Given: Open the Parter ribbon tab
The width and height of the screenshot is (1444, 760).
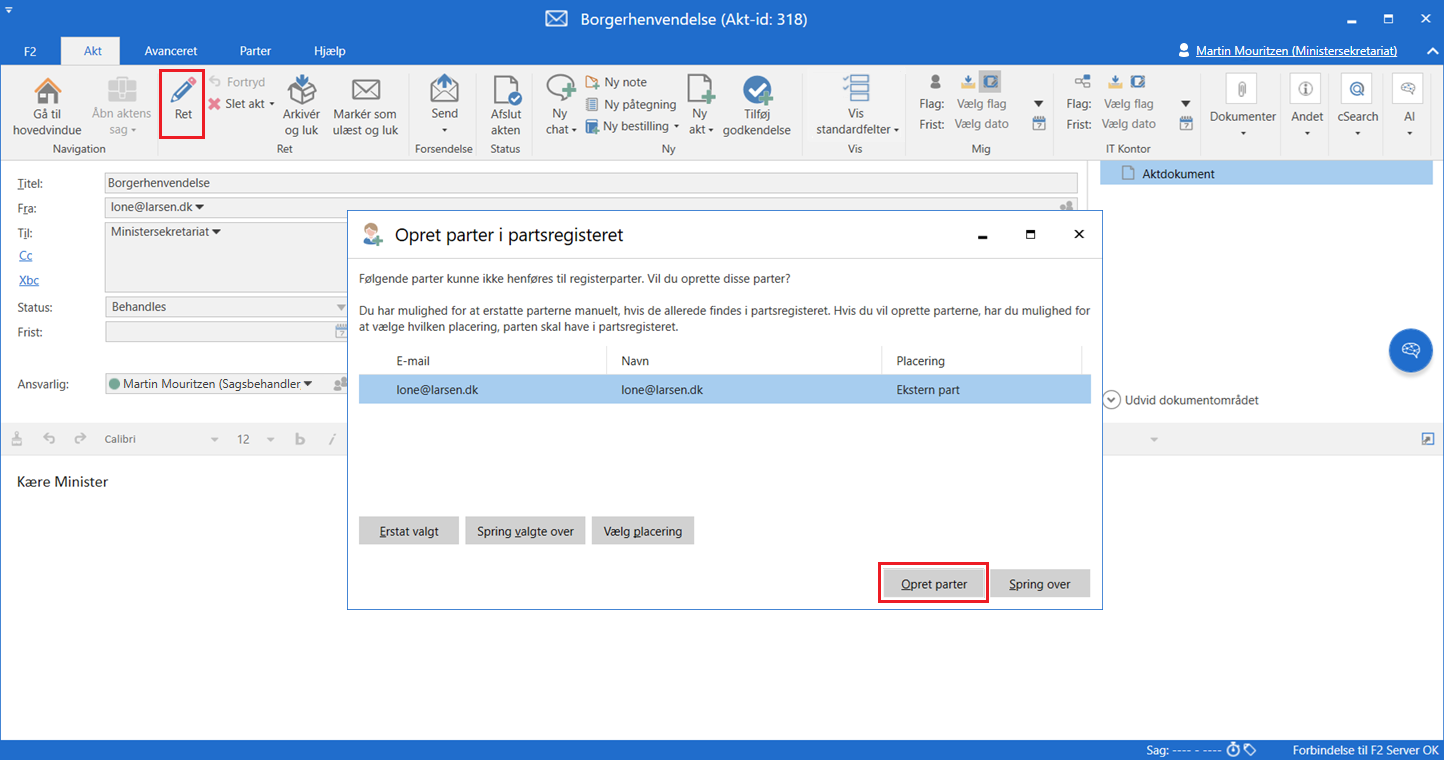Looking at the screenshot, I should (x=255, y=51).
